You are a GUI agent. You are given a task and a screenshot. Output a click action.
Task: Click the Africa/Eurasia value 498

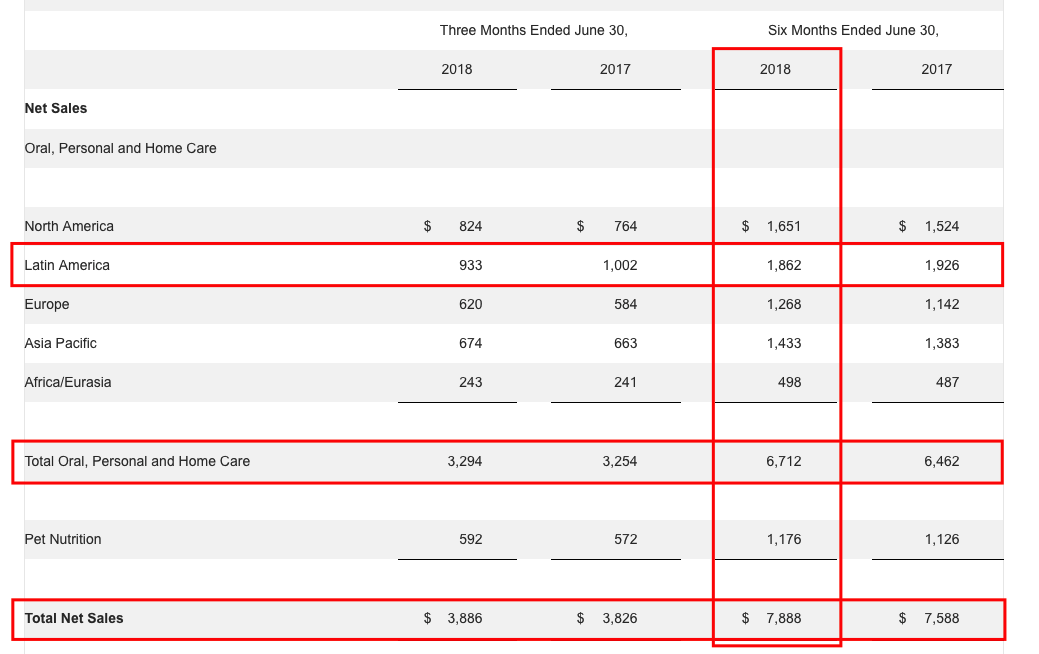pyautogui.click(x=789, y=382)
